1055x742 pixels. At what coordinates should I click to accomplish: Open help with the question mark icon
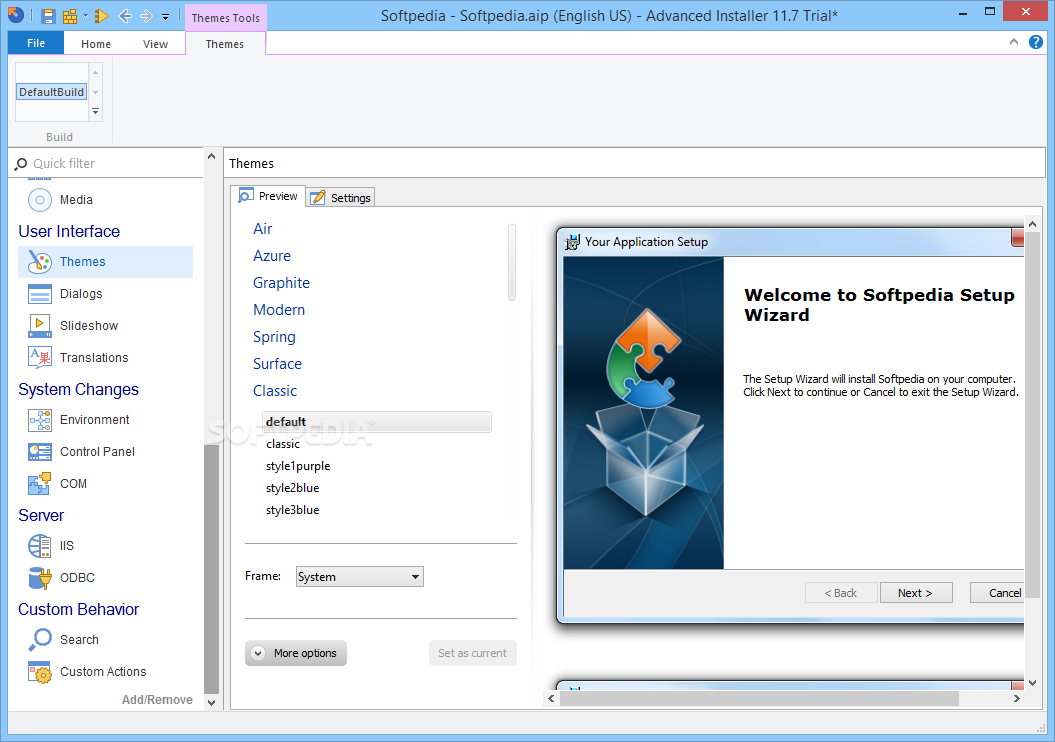(1036, 42)
